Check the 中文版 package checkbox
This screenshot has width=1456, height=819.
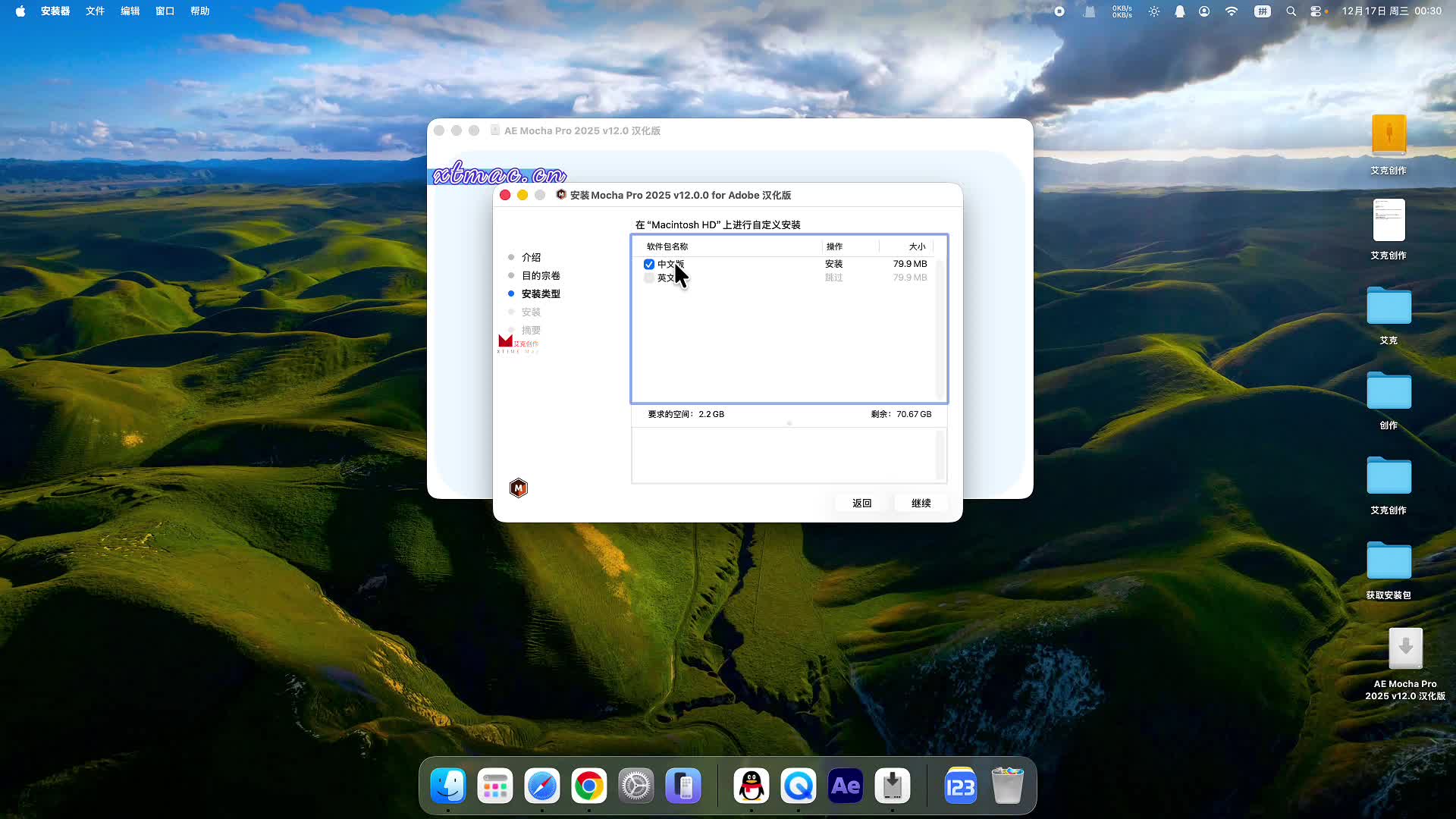649,264
